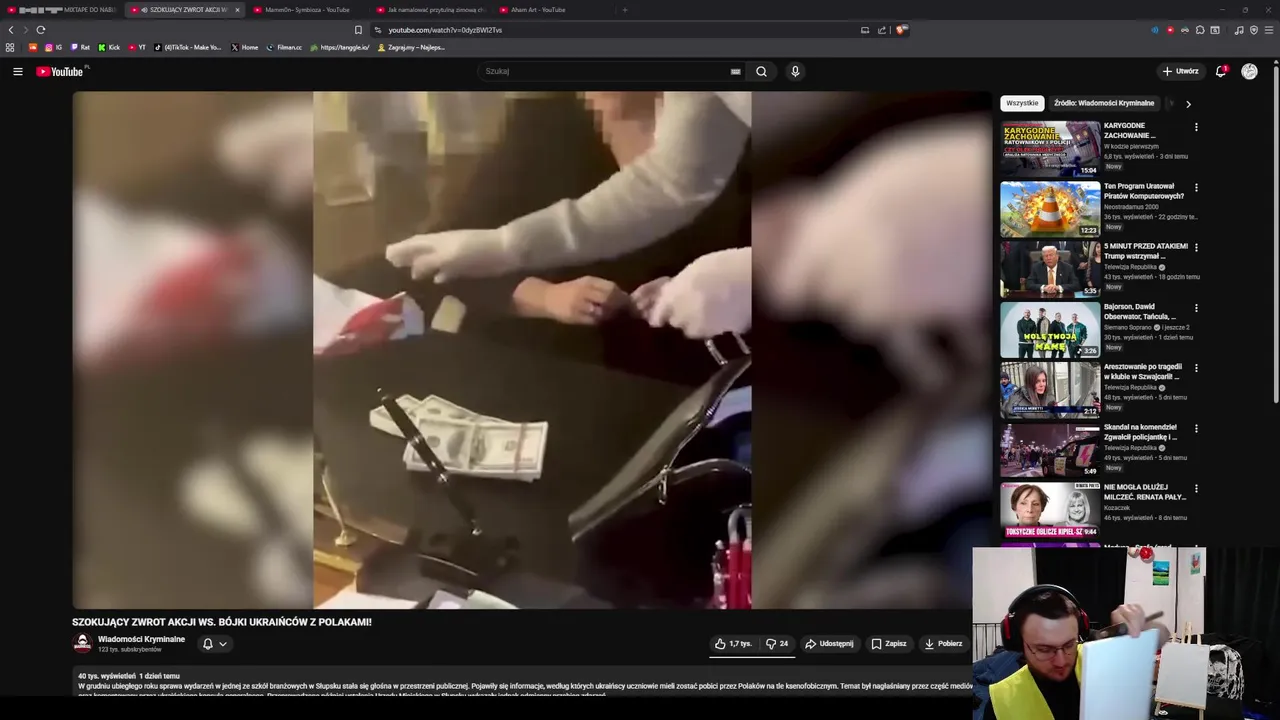Open the Skandal na komendzie thumbnail

click(1050, 450)
